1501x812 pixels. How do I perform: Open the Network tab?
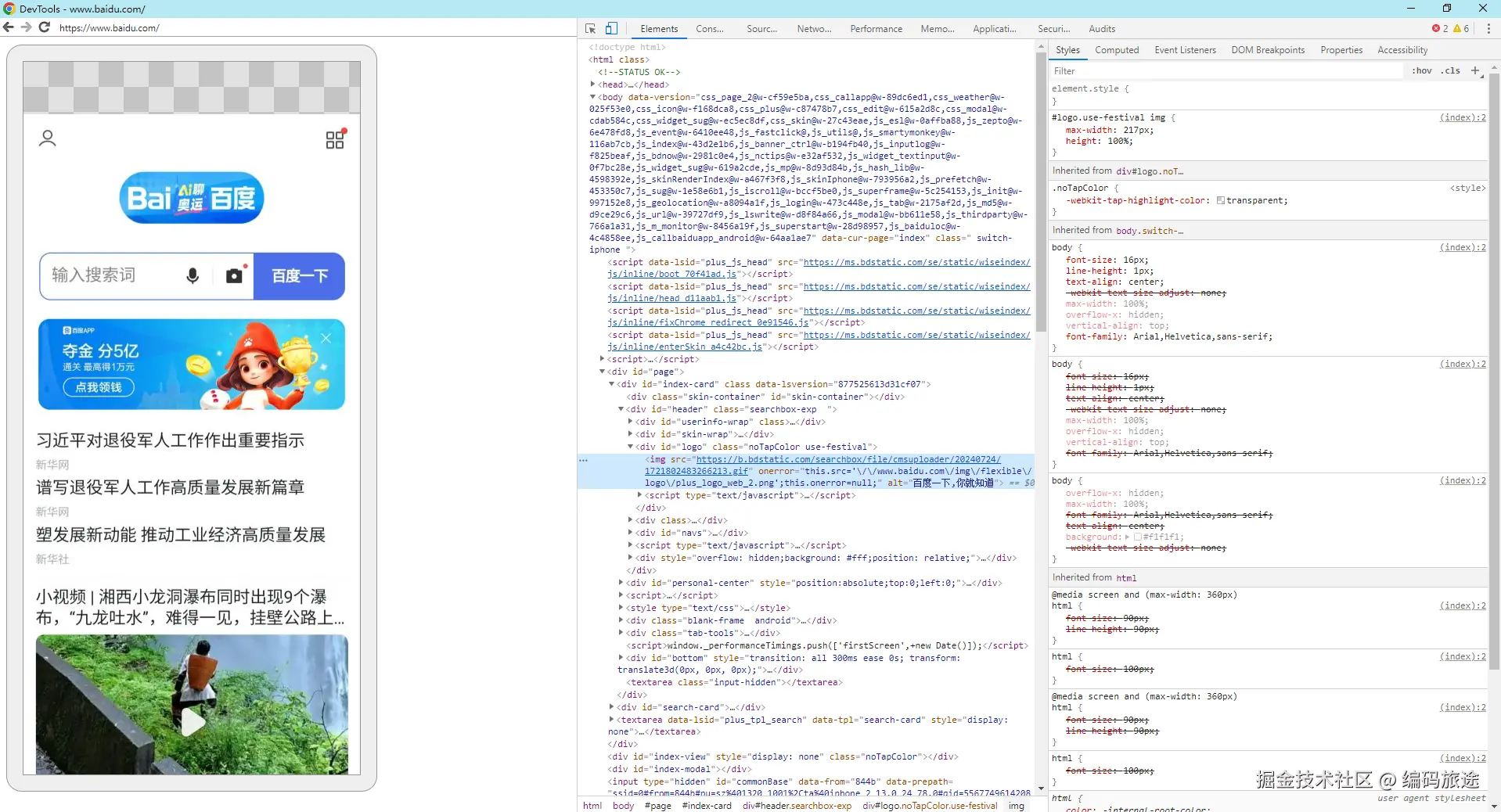point(814,29)
